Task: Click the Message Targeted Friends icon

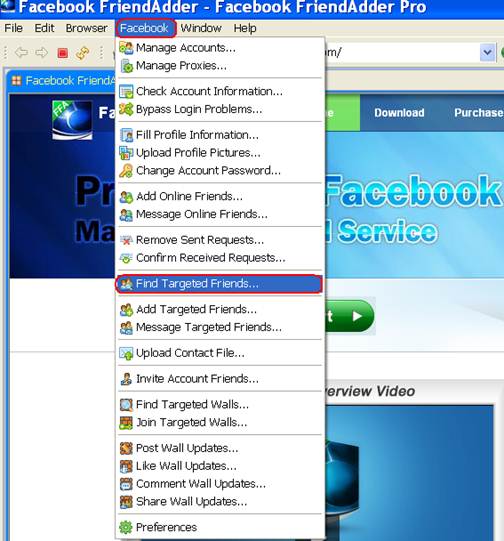Action: (x=126, y=327)
